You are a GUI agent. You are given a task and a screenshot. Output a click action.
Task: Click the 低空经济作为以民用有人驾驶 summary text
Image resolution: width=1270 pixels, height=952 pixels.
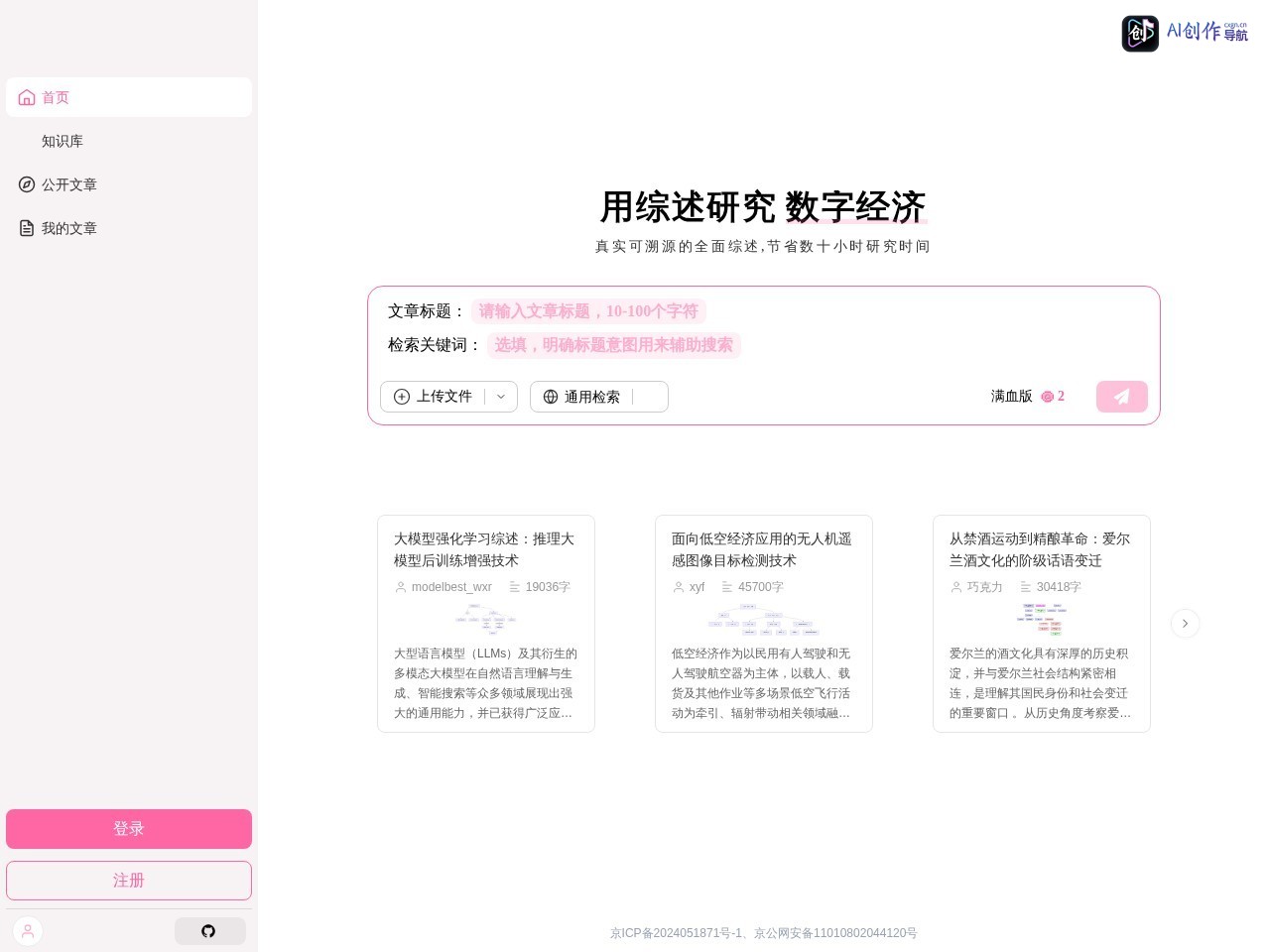[764, 683]
